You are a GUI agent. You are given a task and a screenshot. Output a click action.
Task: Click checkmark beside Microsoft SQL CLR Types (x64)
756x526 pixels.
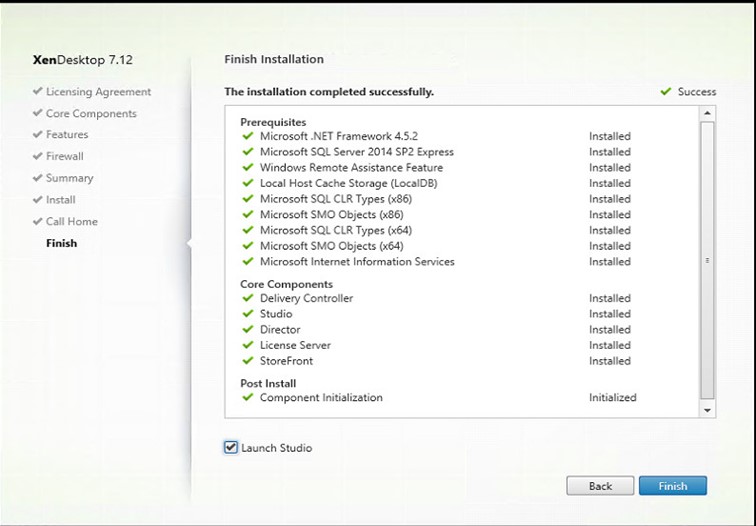tap(248, 230)
